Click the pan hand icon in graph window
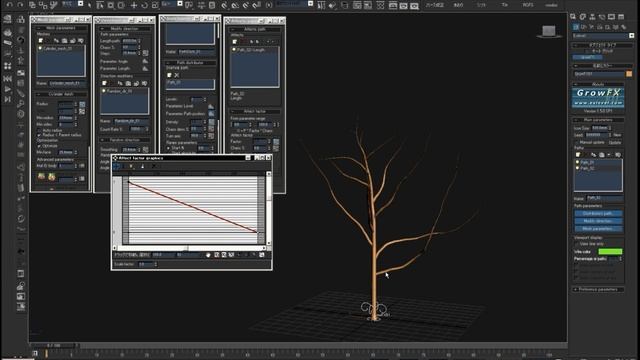The image size is (640, 360). tap(208, 255)
